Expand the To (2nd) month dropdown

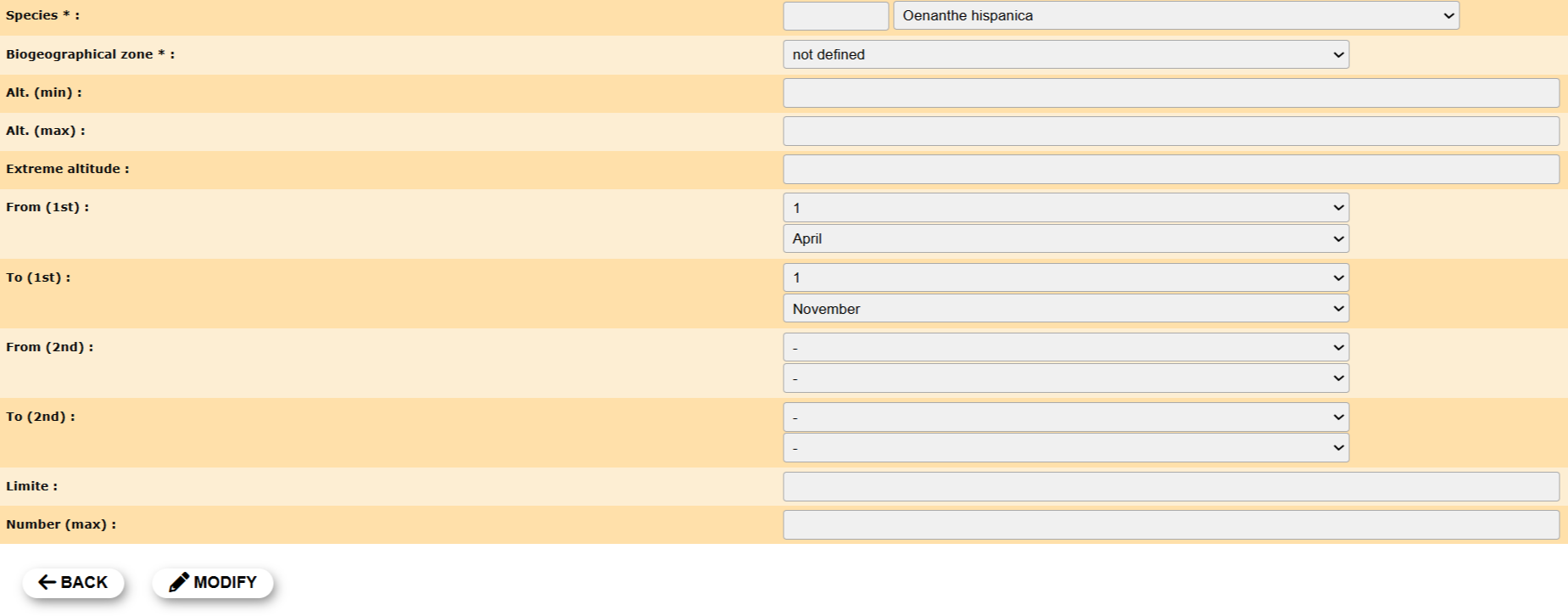[1065, 448]
